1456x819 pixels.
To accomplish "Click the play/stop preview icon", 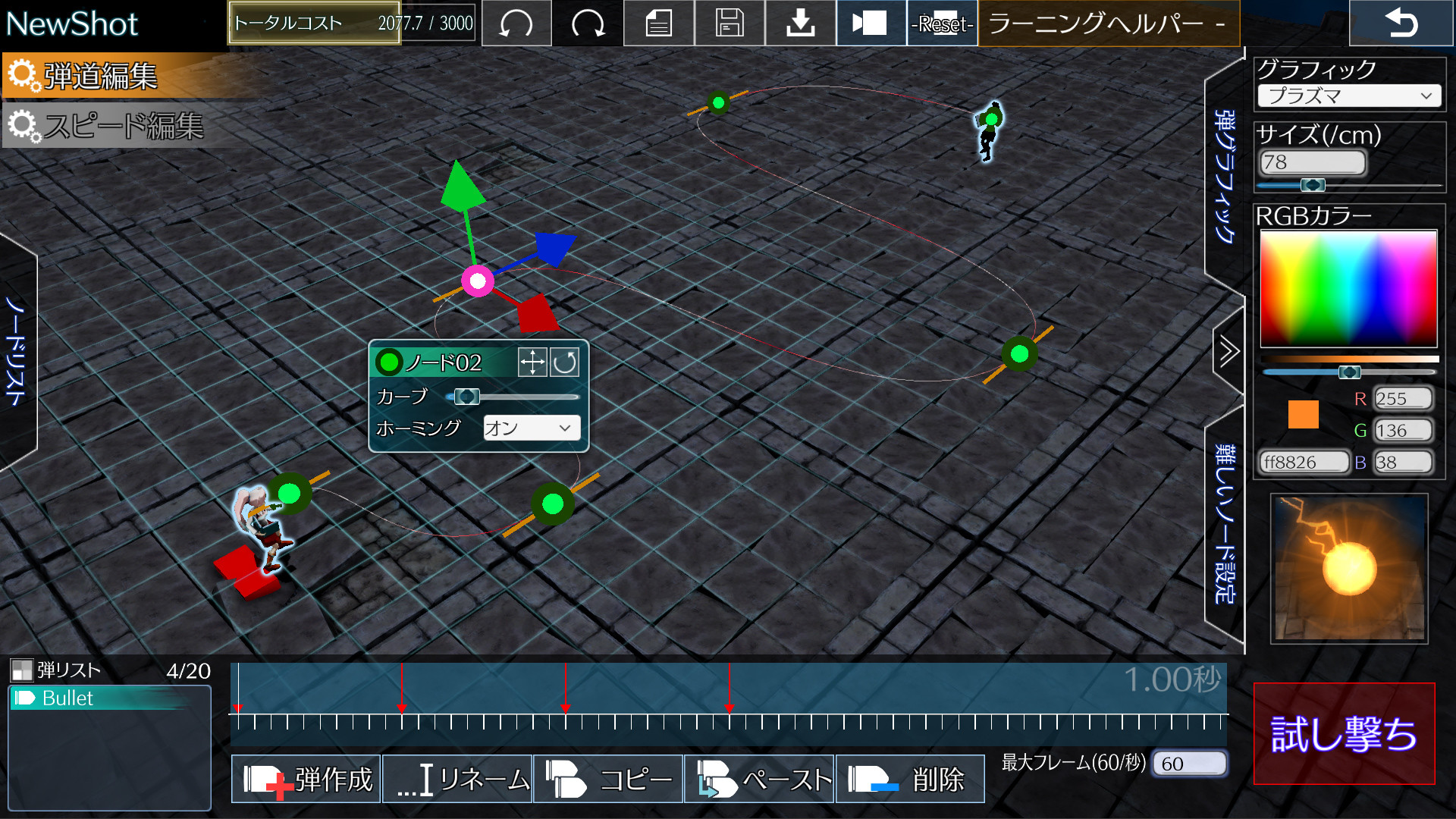I will pyautogui.click(x=871, y=24).
